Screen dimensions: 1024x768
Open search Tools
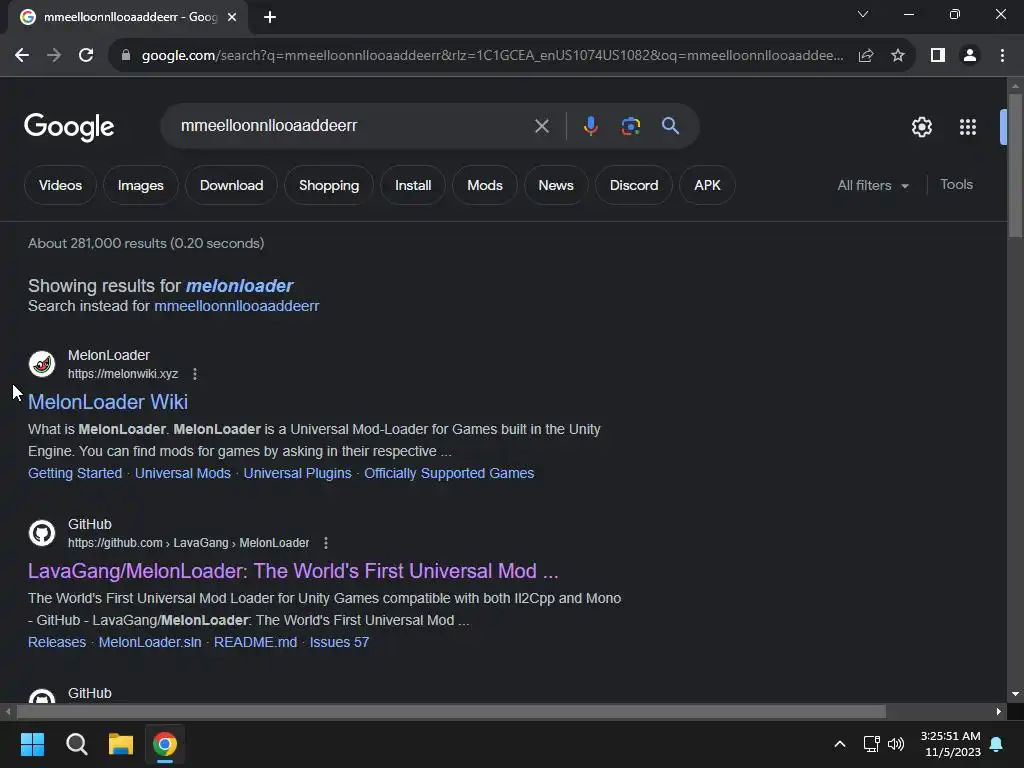coord(956,185)
